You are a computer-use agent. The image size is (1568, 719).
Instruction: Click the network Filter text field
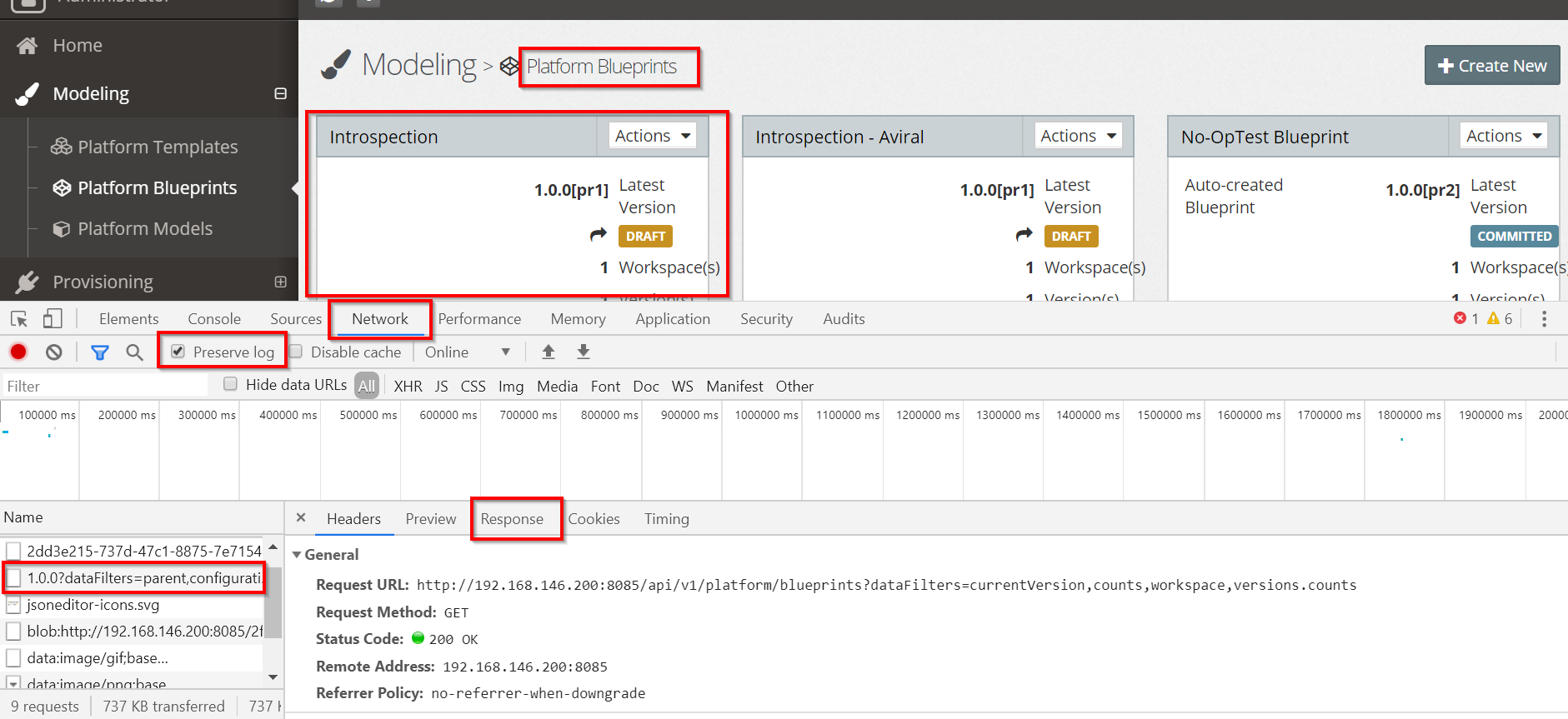104,386
